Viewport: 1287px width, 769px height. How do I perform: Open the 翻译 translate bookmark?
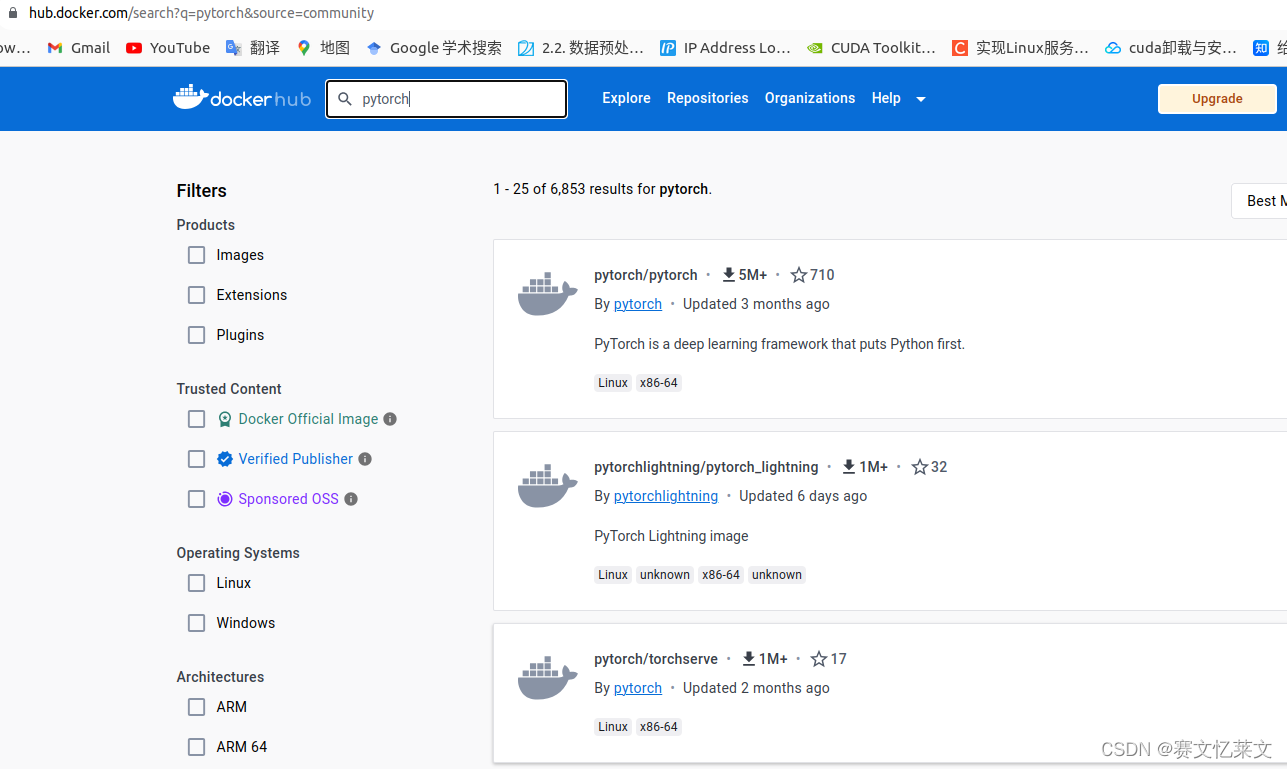[x=253, y=47]
